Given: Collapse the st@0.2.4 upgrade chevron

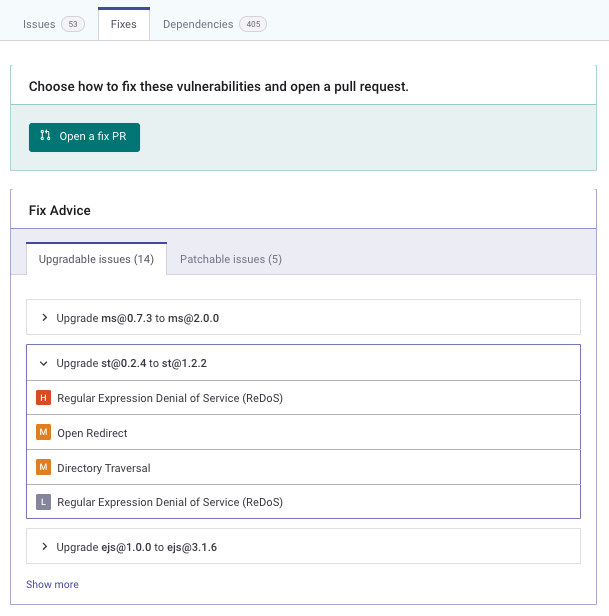Looking at the screenshot, I should 44,363.
